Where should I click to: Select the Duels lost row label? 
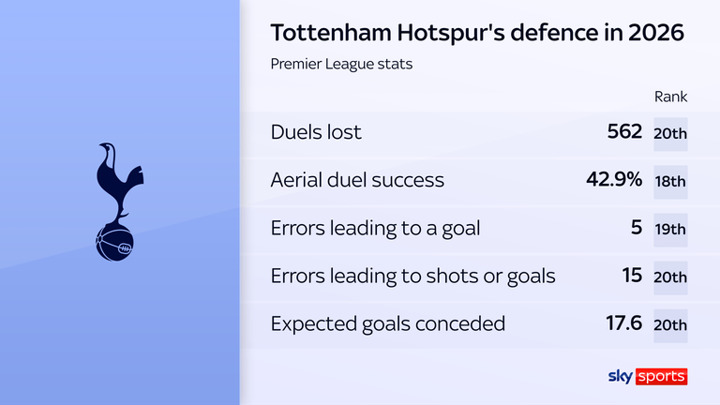(316, 132)
